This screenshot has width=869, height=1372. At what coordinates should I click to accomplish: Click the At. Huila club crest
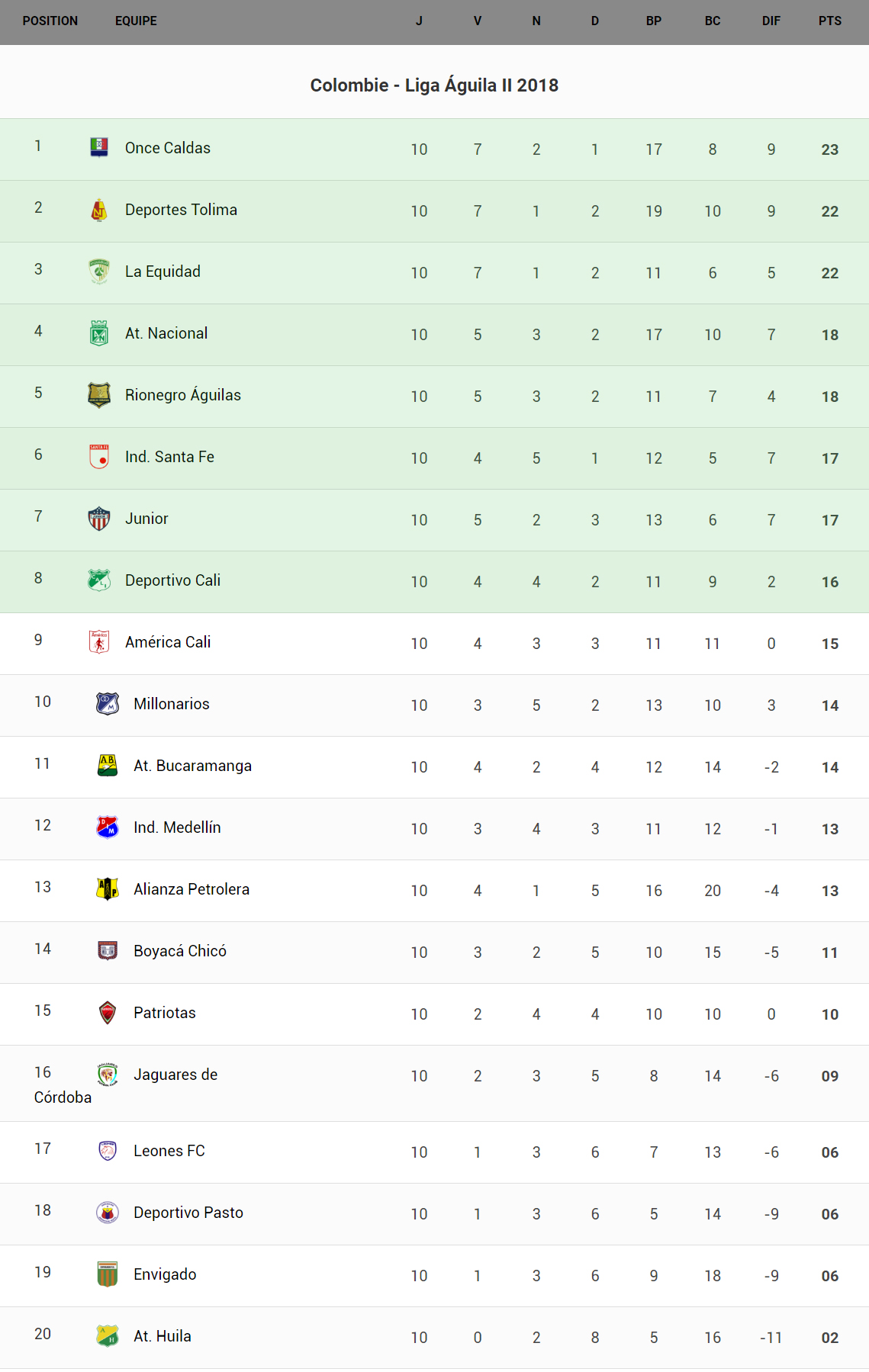coord(108,1336)
